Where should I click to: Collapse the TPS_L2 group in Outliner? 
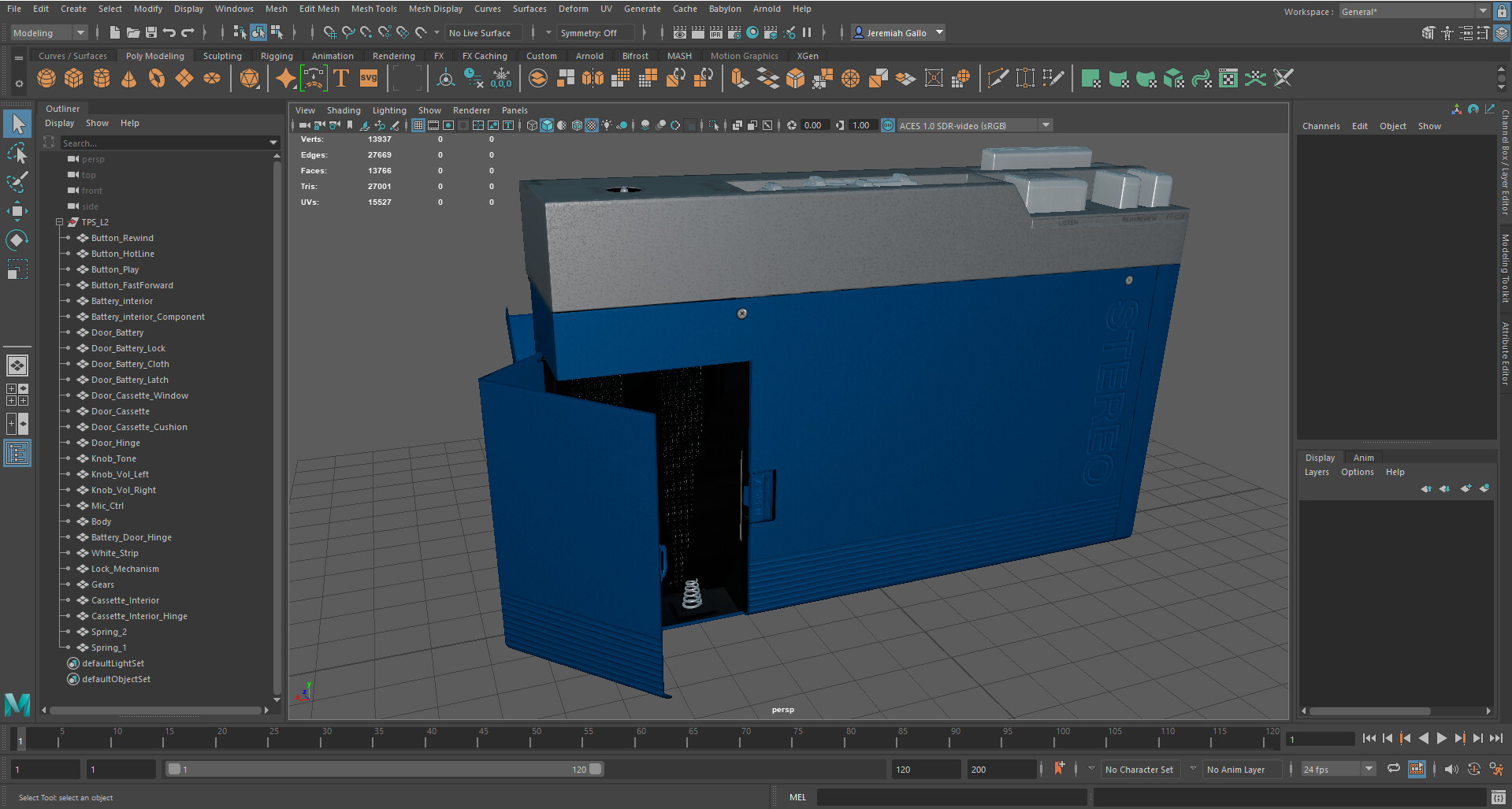pos(60,222)
